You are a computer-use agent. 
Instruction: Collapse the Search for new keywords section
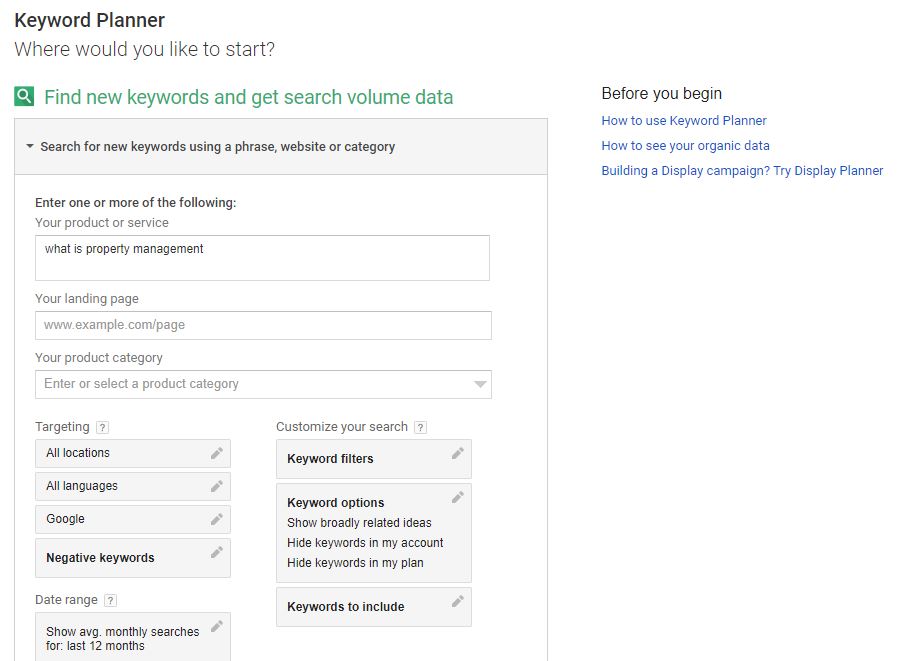[30, 146]
